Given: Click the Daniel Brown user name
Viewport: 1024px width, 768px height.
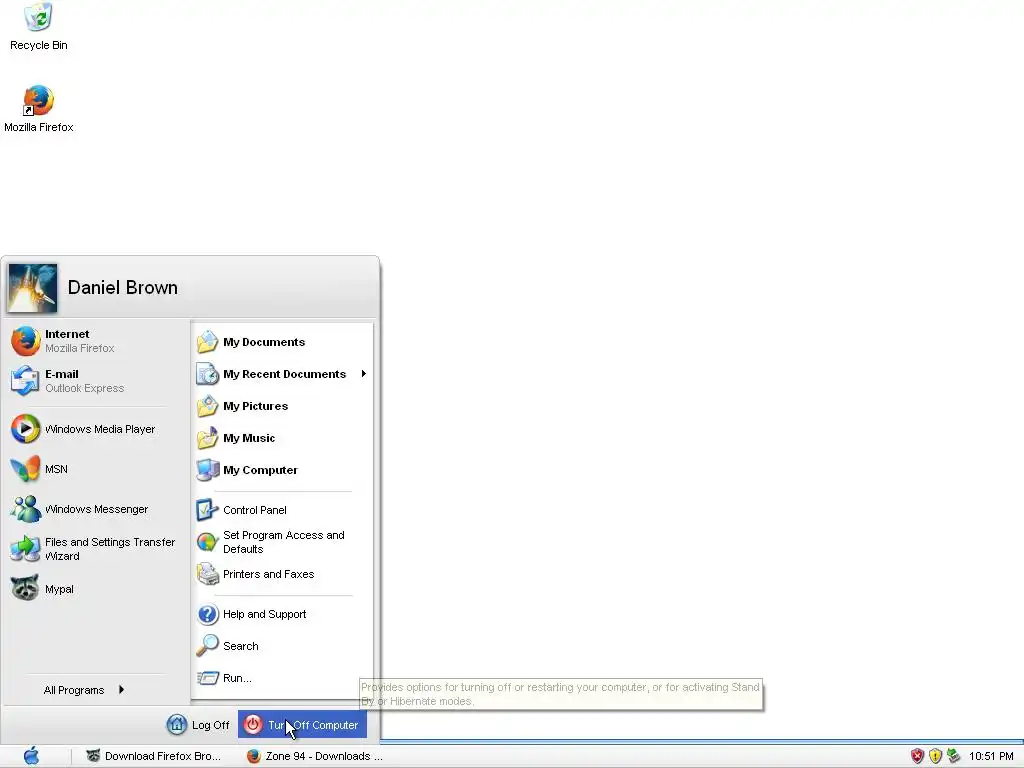Looking at the screenshot, I should (x=123, y=287).
